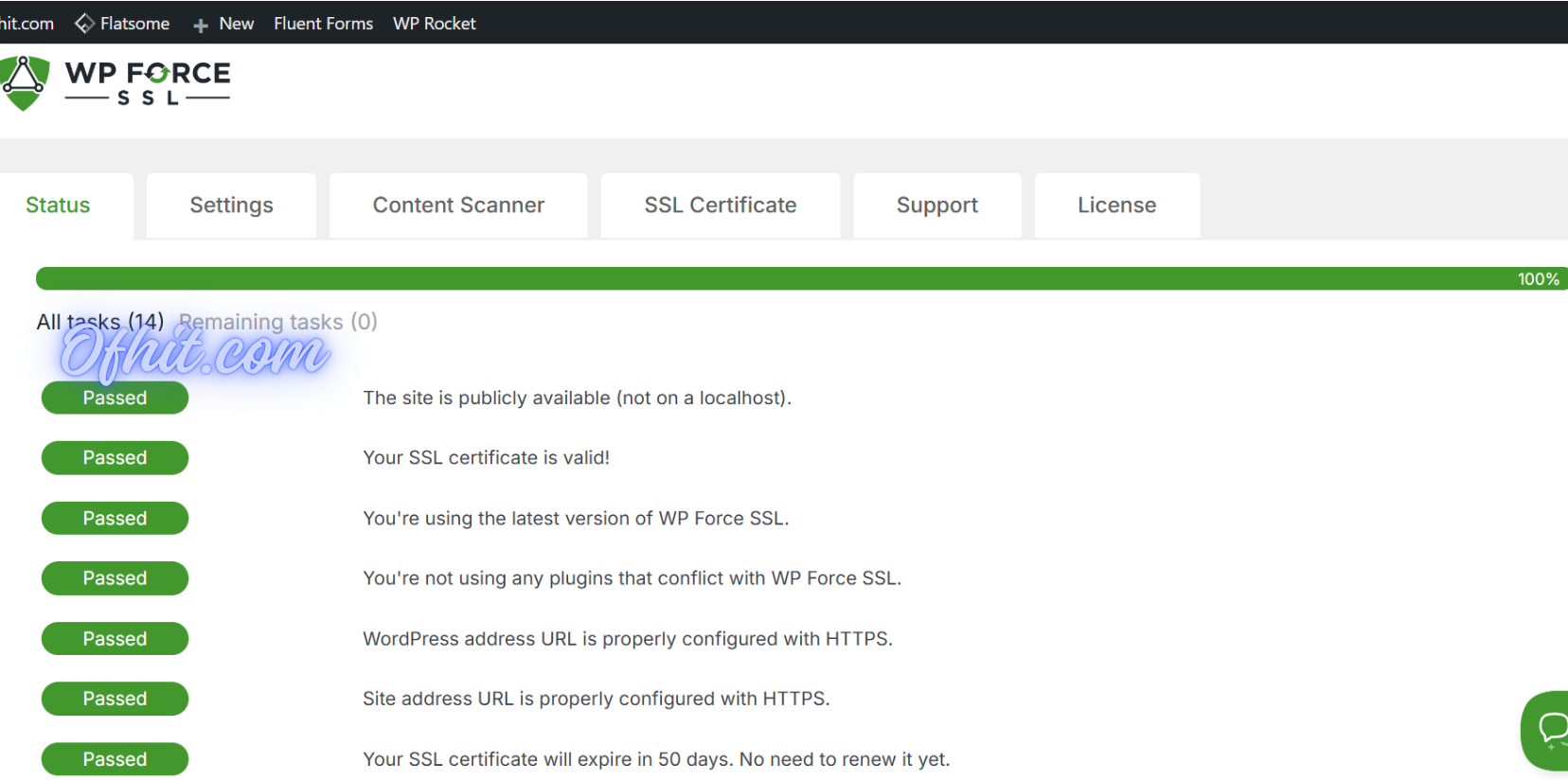Open WP Rocket admin bar menu
1568x780 pixels.
click(434, 24)
